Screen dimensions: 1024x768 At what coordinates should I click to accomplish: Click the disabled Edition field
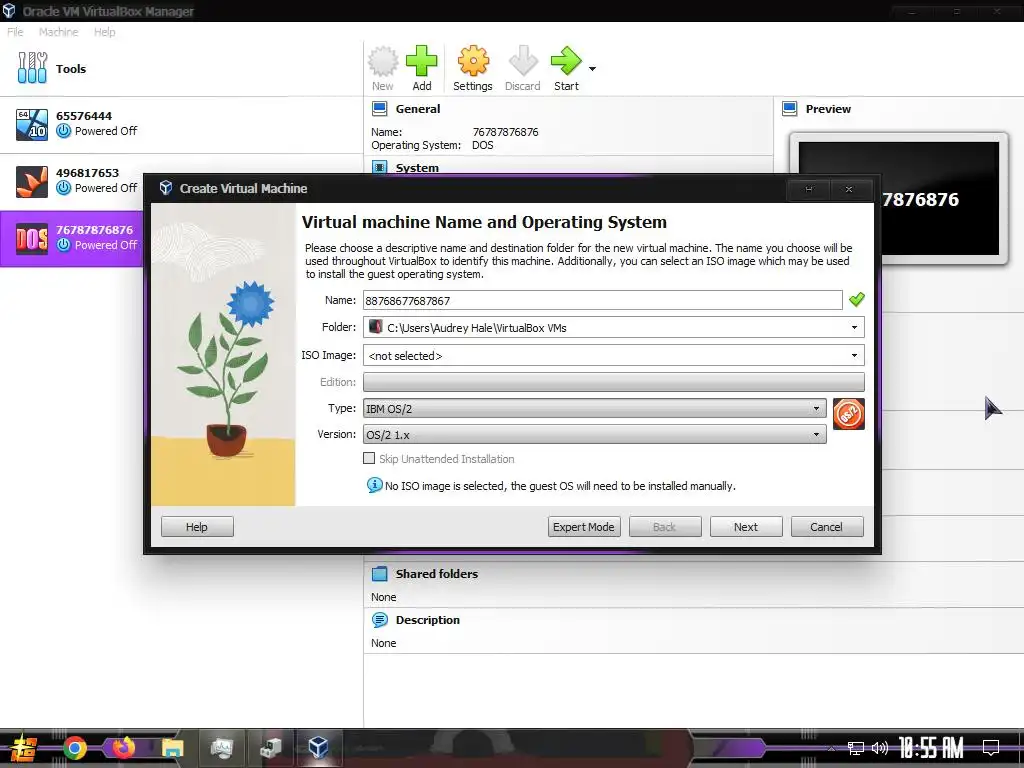click(613, 381)
